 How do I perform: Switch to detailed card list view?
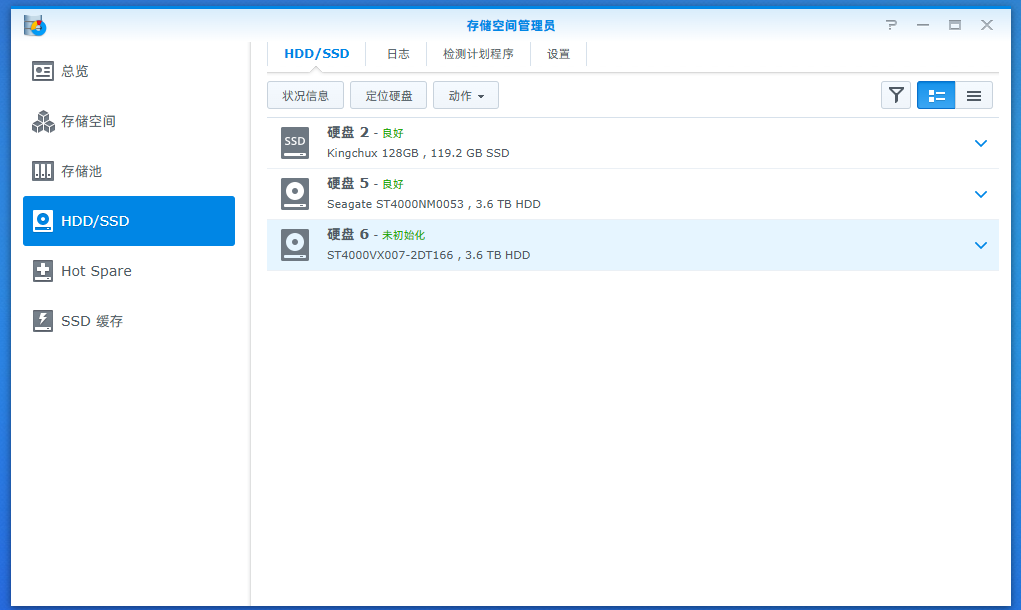coord(936,95)
